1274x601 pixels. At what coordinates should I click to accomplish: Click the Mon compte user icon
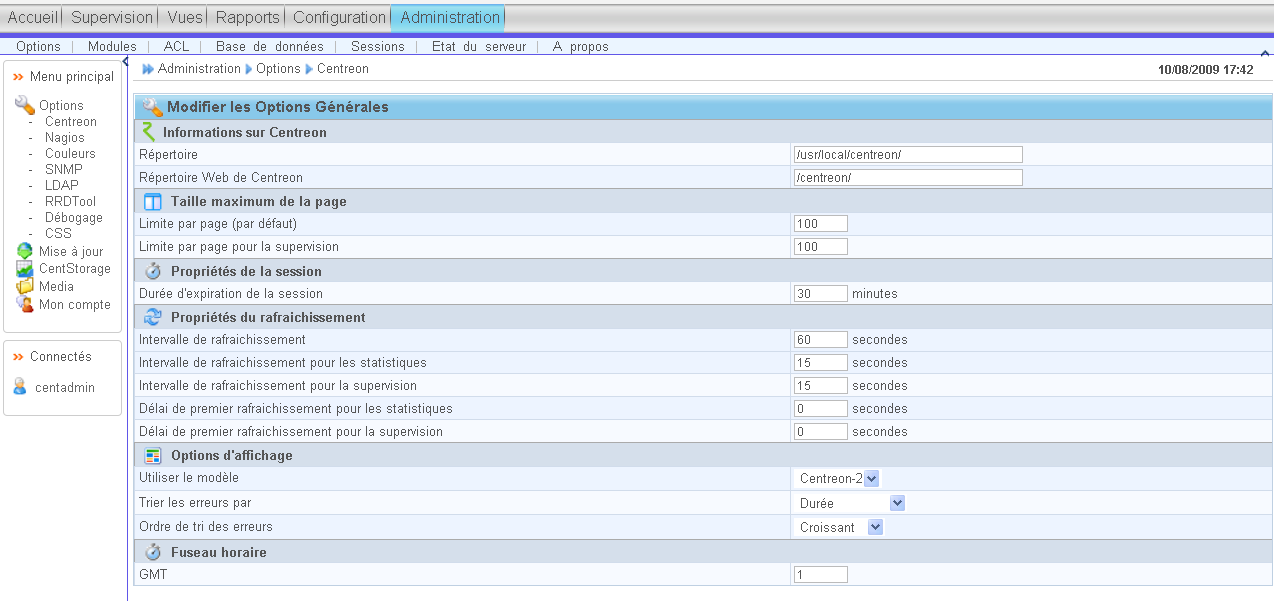coord(24,304)
